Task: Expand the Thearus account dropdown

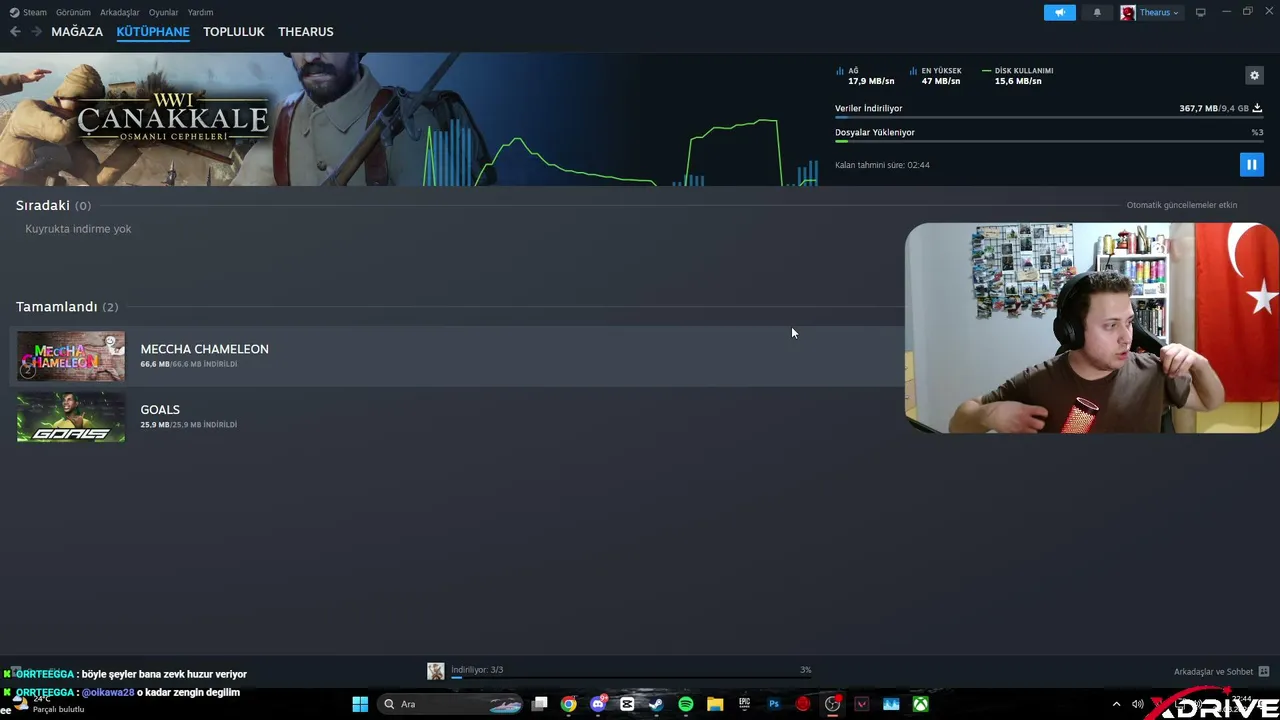Action: pyautogui.click(x=1159, y=12)
